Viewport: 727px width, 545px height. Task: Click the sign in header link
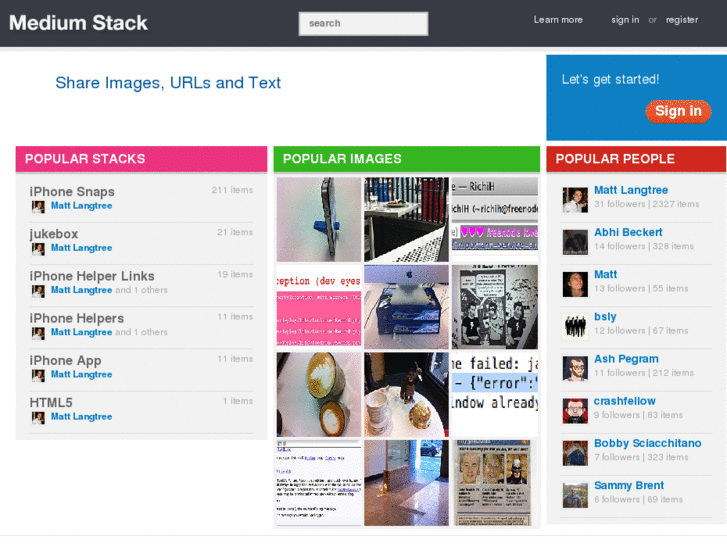(x=625, y=20)
